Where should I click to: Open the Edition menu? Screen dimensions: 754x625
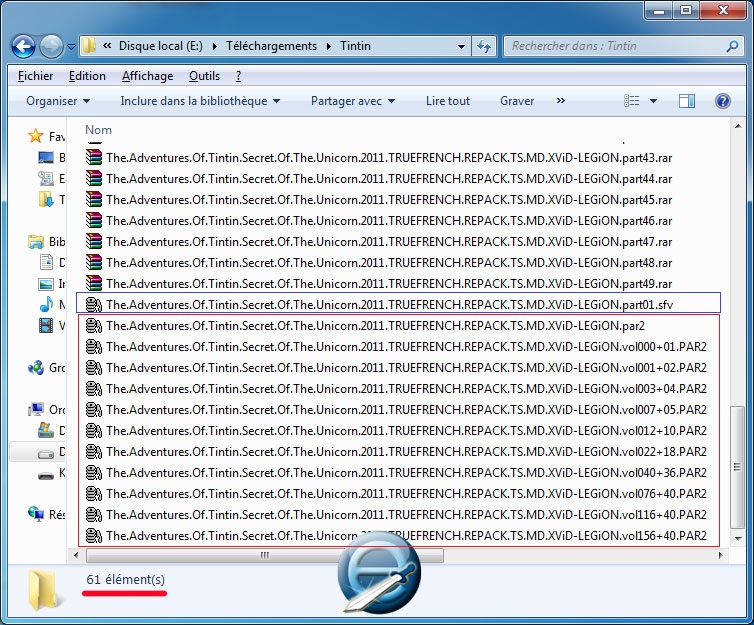(87, 76)
